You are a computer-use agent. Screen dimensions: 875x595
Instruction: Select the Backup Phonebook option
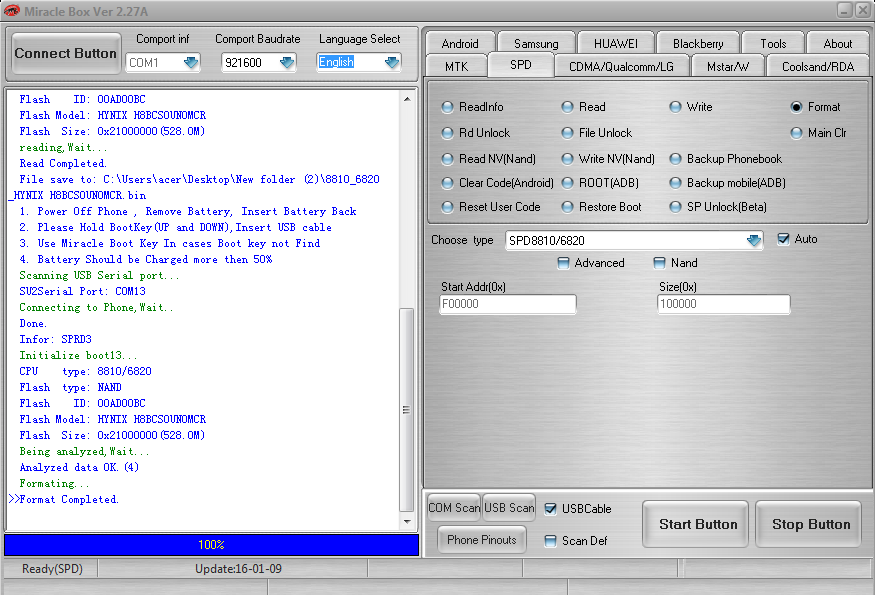675,159
